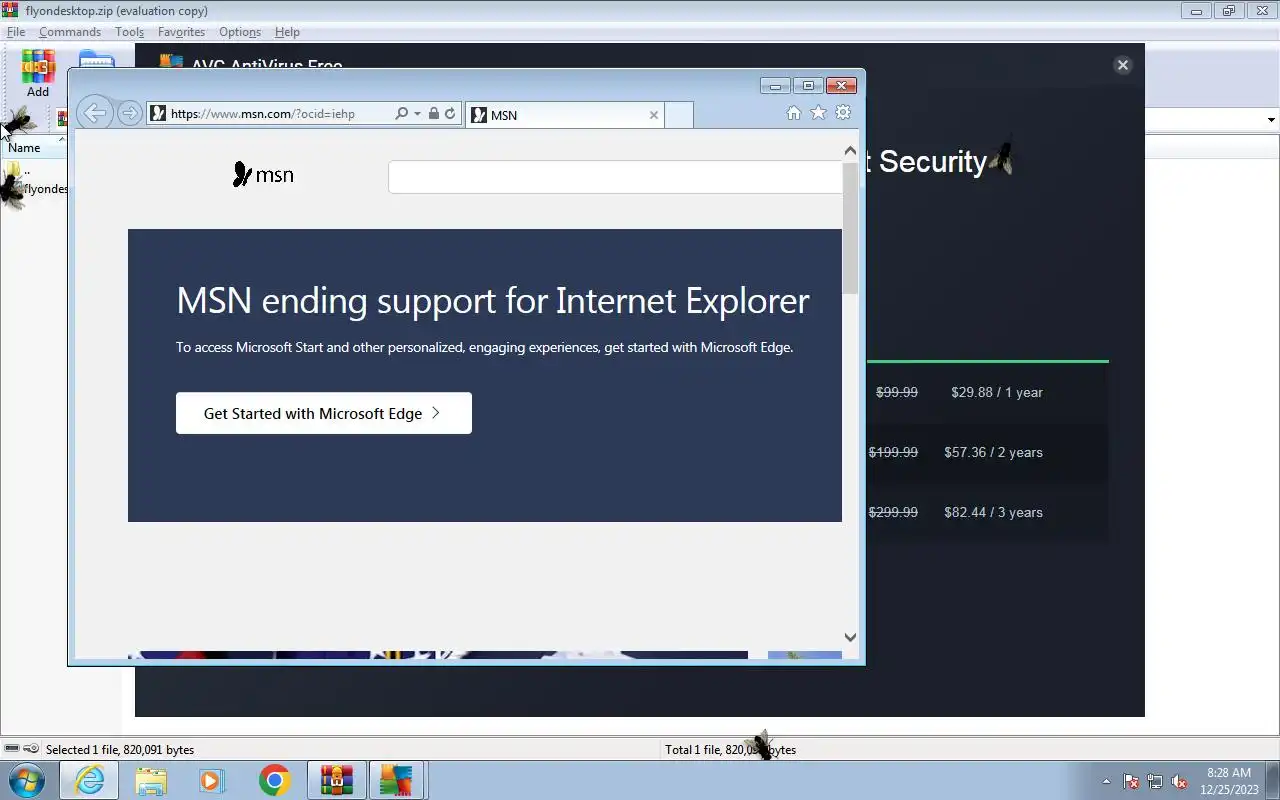
Task: Click the struck-through $99.99 price
Action: click(897, 392)
